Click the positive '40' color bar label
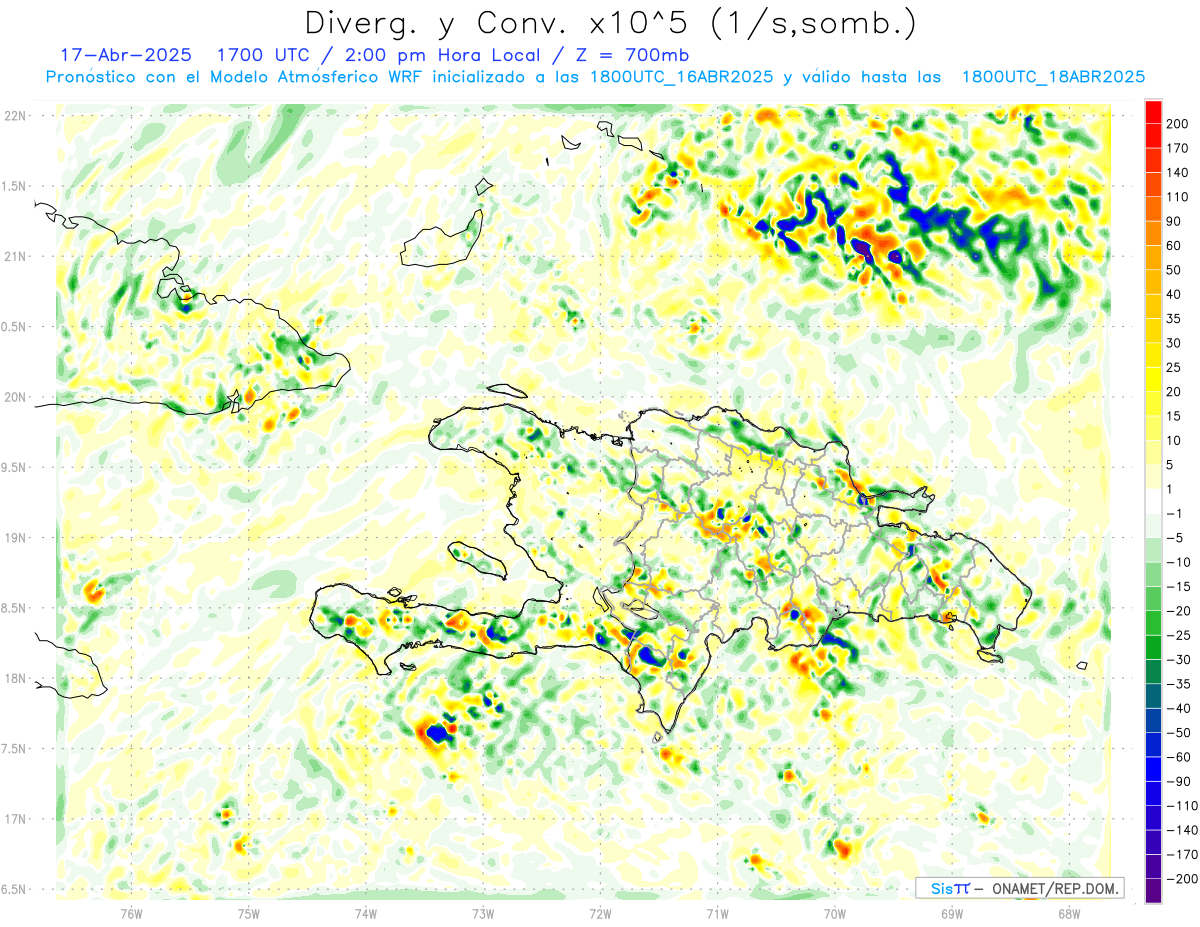Screen dimensions: 1200x927 pos(1174,294)
